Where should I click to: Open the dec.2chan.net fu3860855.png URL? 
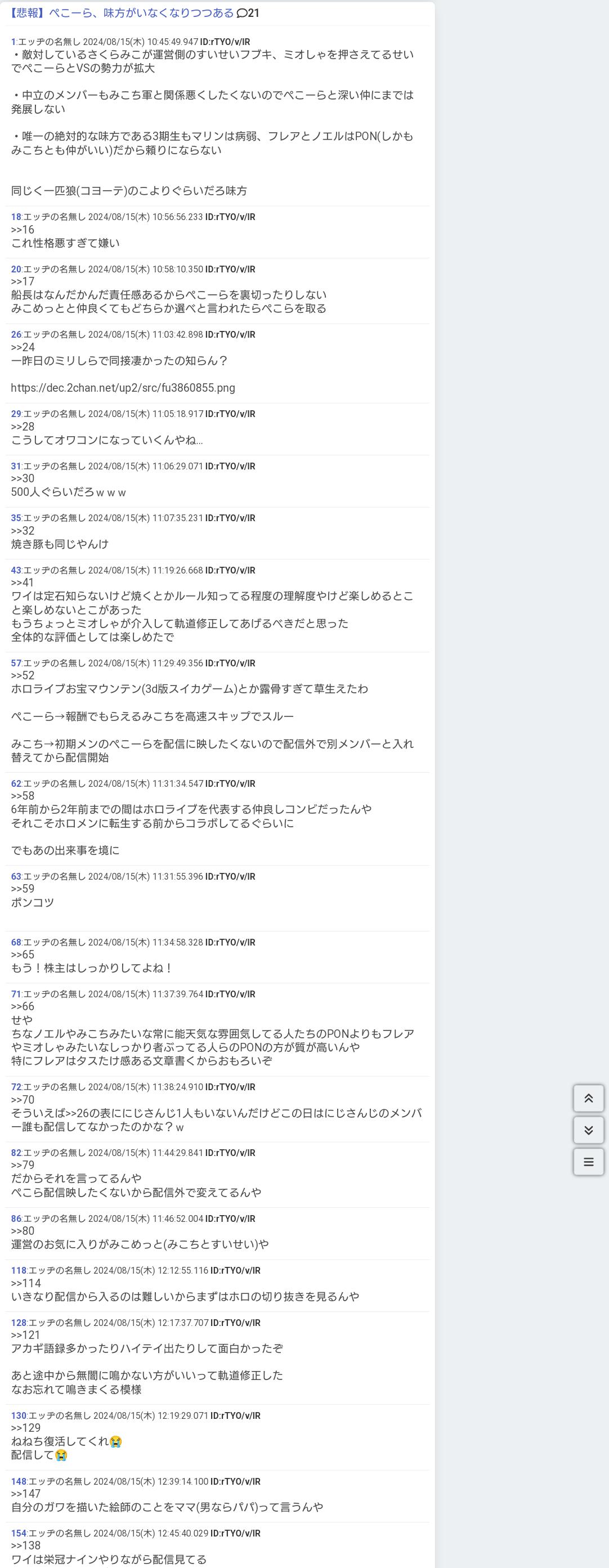(x=123, y=388)
